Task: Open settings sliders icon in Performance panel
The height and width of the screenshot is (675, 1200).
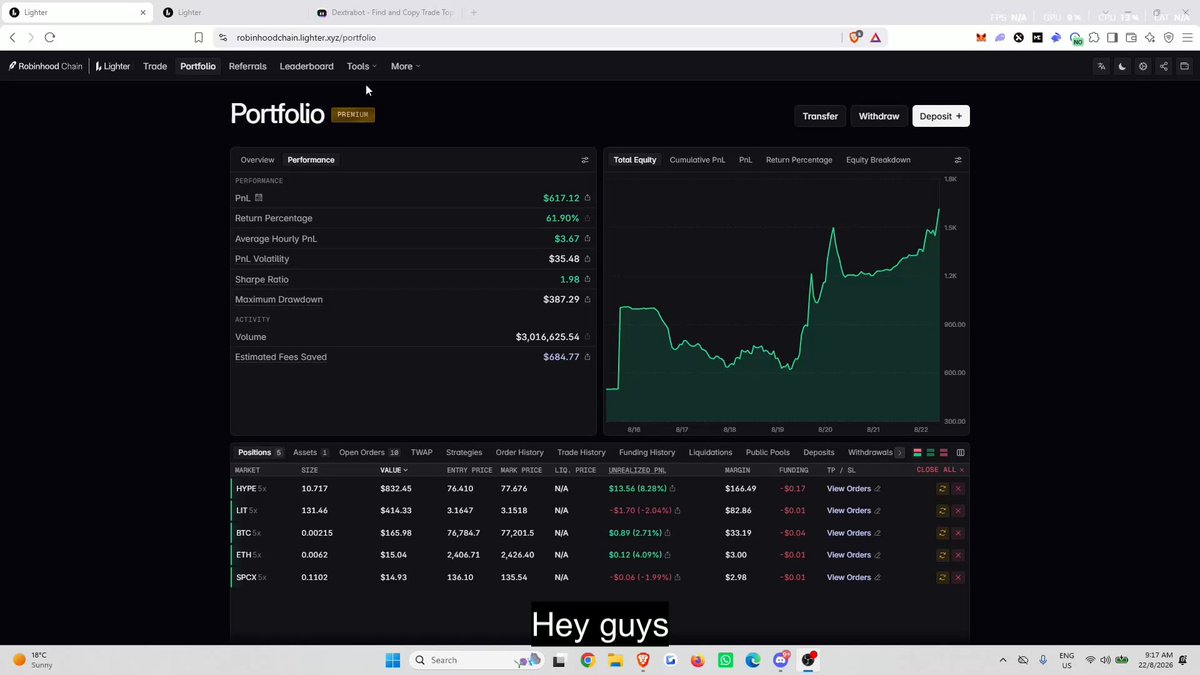Action: 585,160
